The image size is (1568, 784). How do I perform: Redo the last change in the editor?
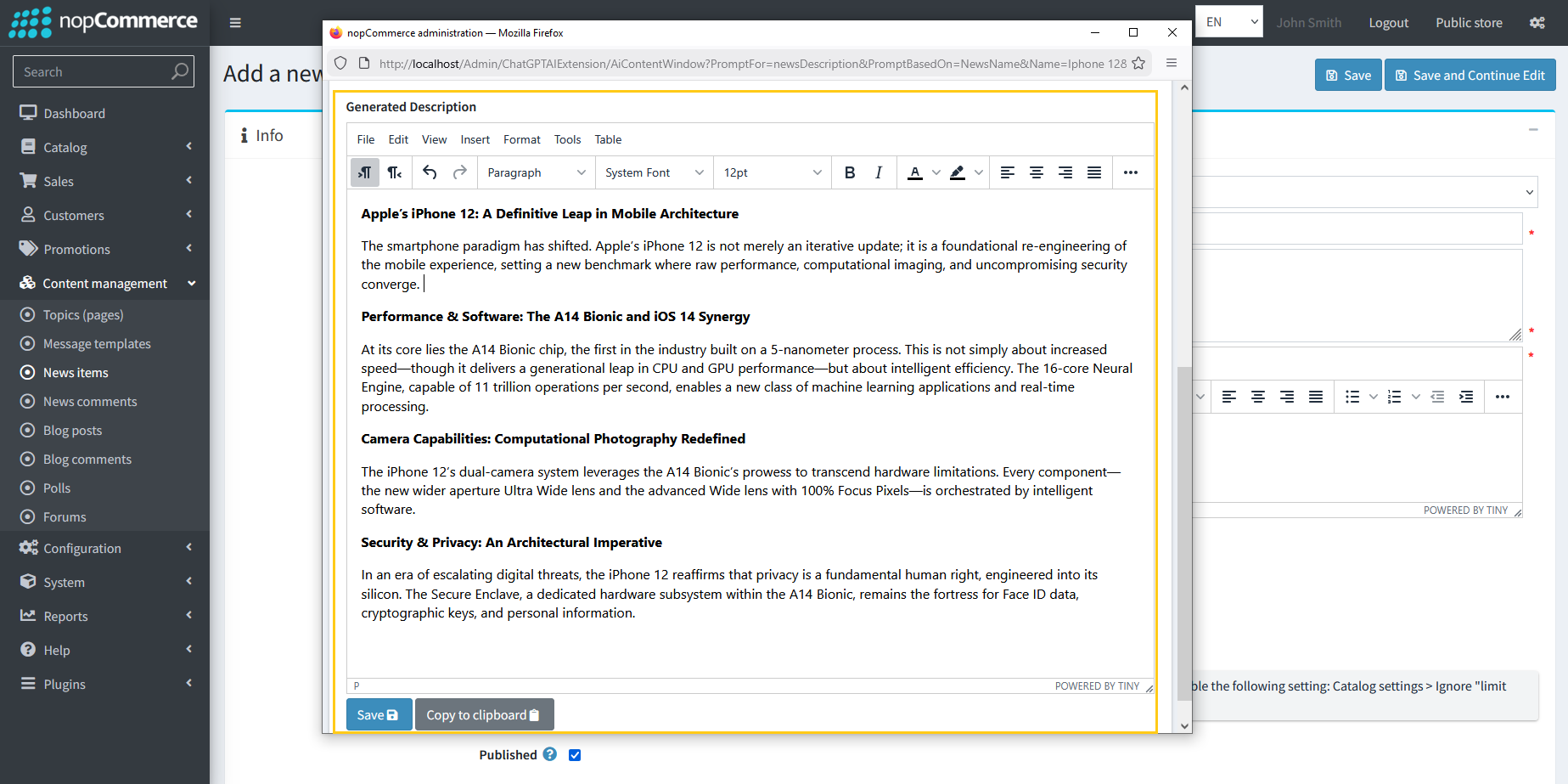click(x=459, y=172)
